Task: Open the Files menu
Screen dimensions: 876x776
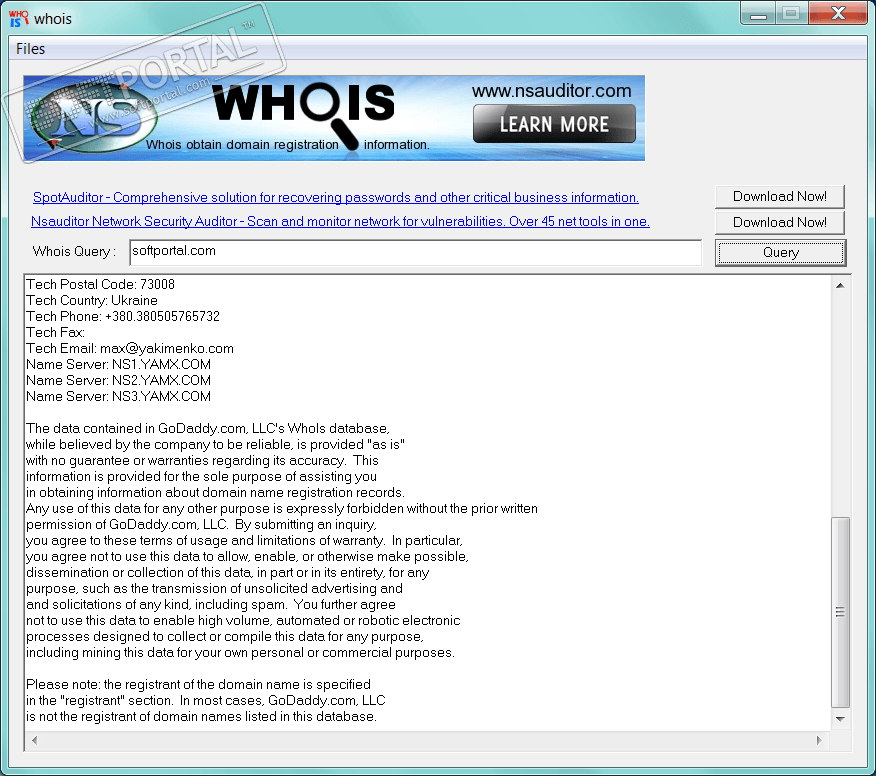Action: [30, 49]
